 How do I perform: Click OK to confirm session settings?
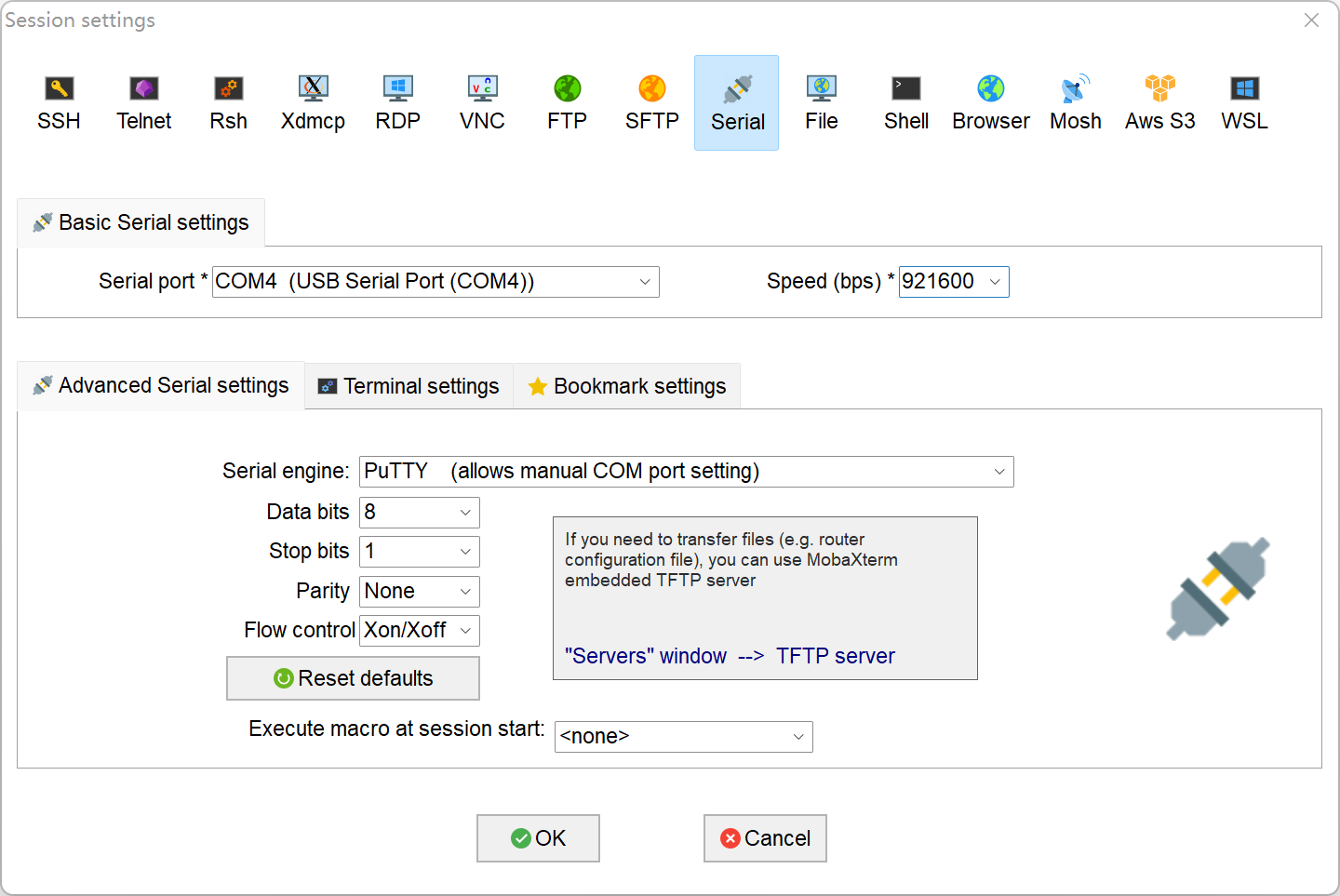tap(538, 838)
